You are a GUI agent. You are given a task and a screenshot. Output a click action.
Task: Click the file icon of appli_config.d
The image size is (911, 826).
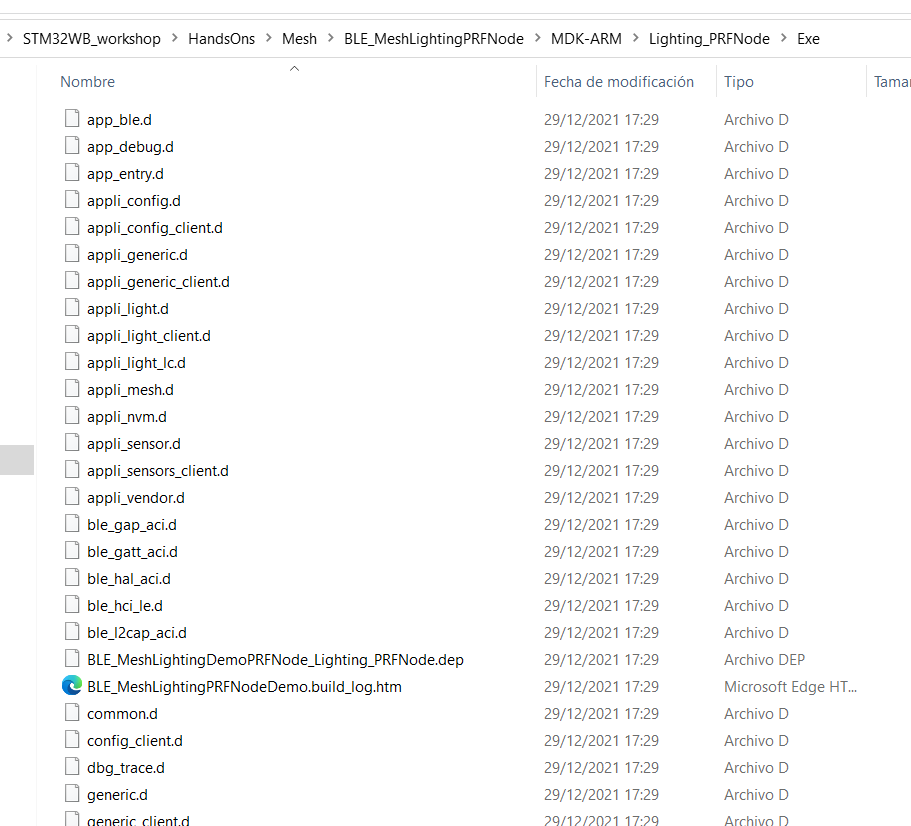(x=71, y=200)
